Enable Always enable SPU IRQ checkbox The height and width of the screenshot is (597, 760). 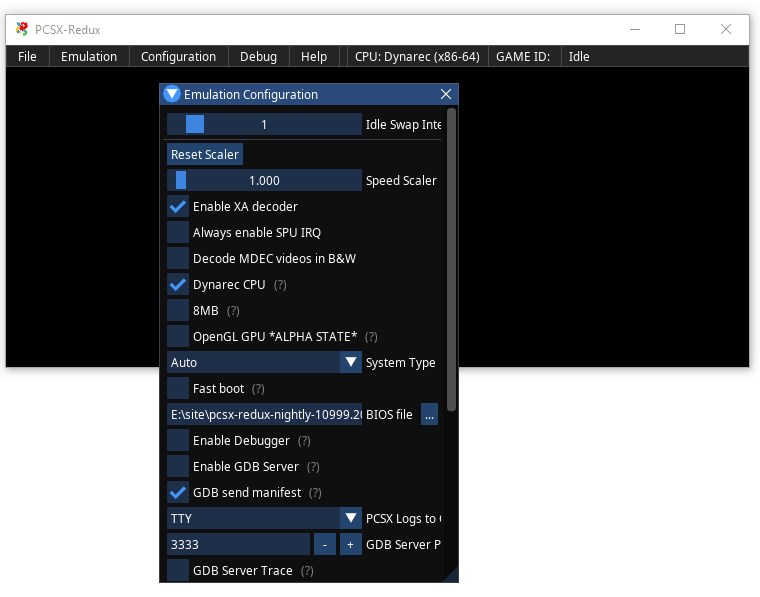(178, 233)
